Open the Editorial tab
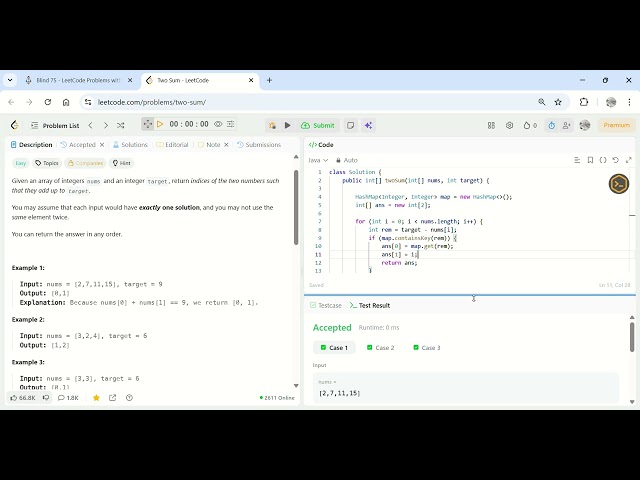The width and height of the screenshot is (640, 480). coord(172,145)
